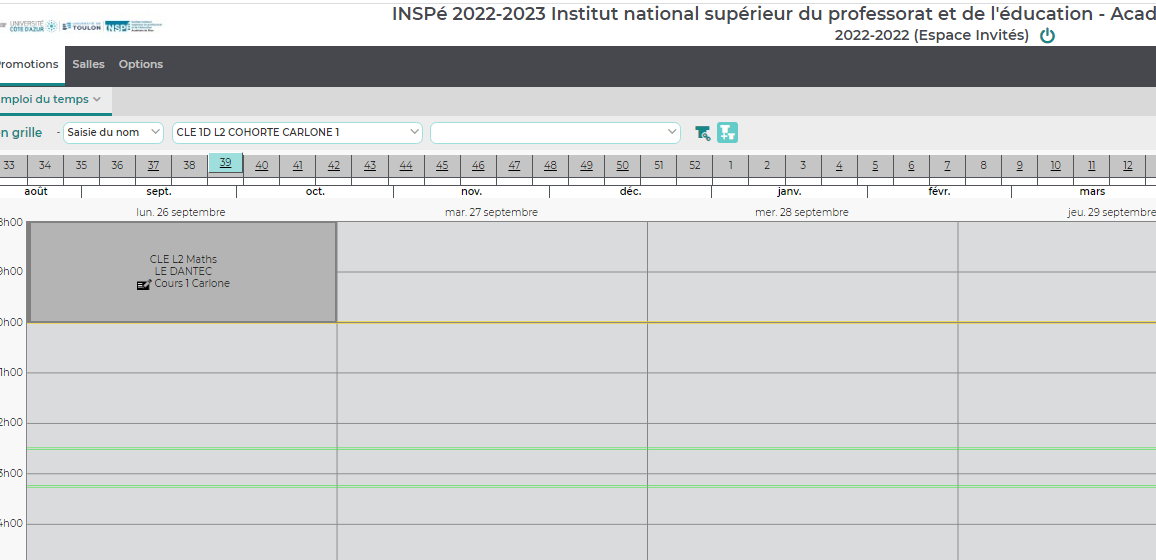Select week 6 in the week bar
The height and width of the screenshot is (560, 1156).
[912, 165]
